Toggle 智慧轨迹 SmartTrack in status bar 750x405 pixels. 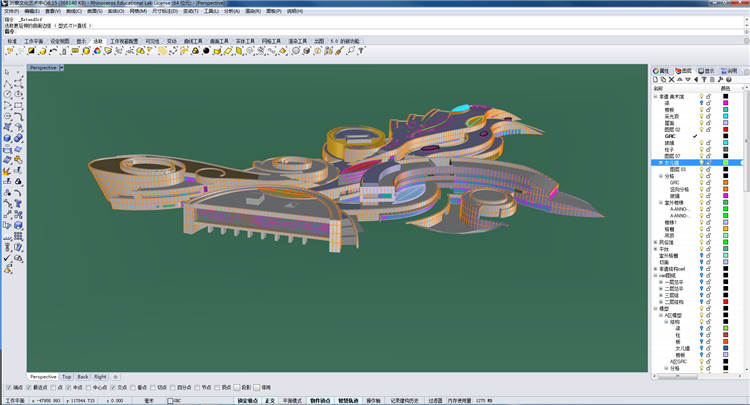click(349, 401)
